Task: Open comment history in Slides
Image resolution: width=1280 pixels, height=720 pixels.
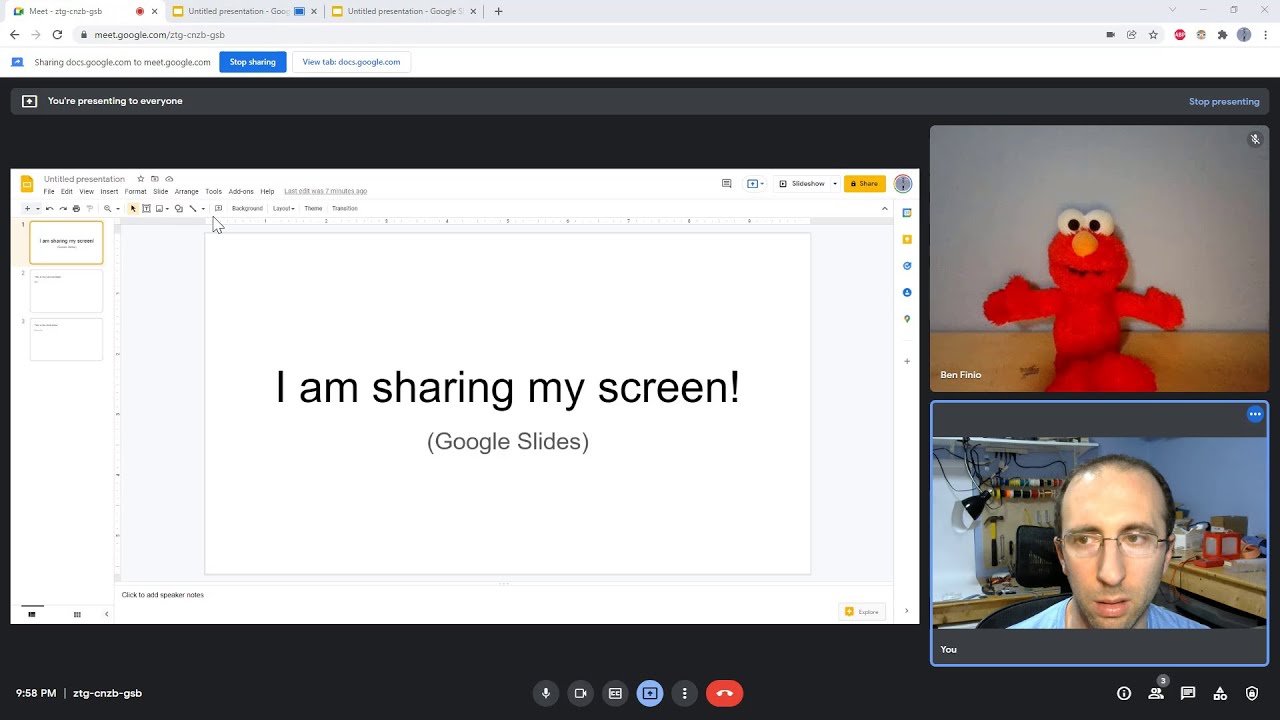Action: click(727, 184)
